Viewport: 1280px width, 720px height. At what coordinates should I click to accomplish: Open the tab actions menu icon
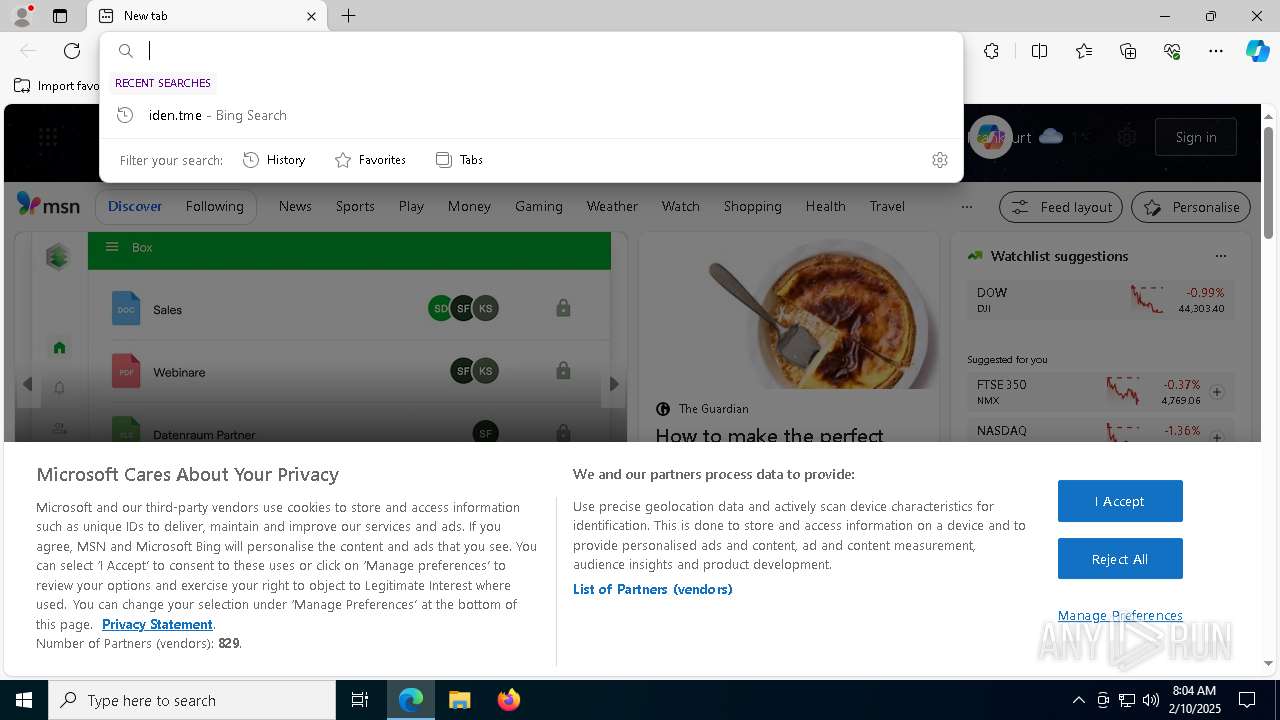click(60, 16)
